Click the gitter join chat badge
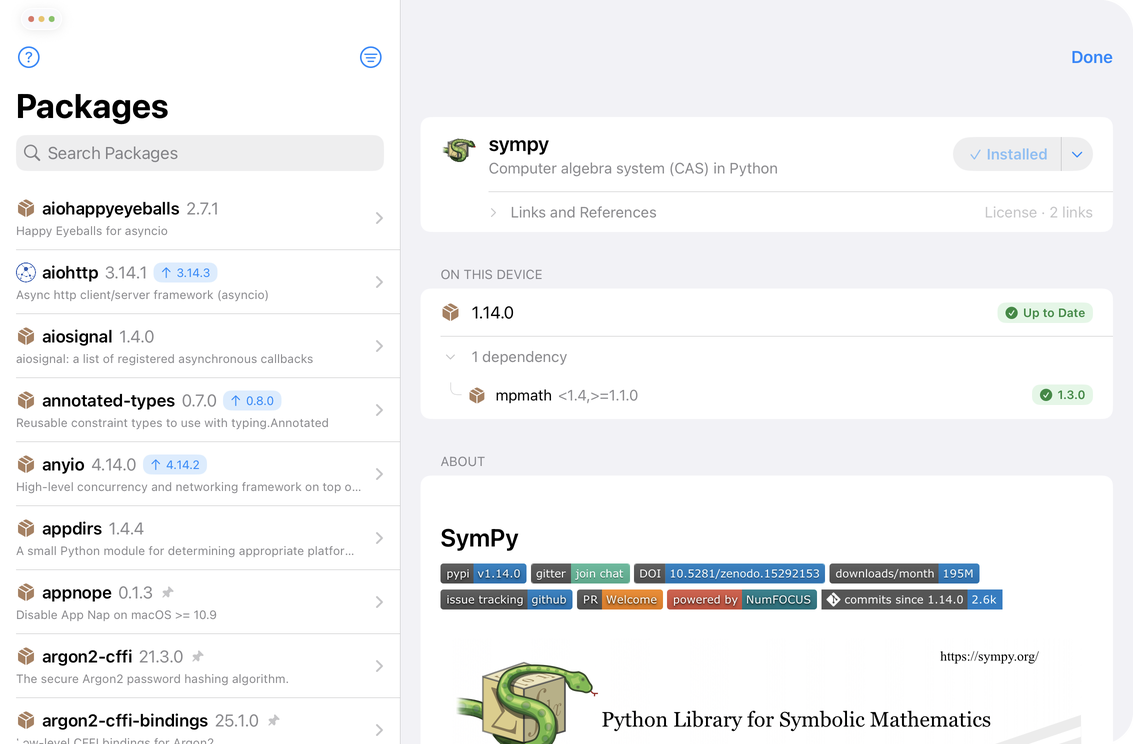Screen dimensions: 1133x744 click(x=580, y=574)
